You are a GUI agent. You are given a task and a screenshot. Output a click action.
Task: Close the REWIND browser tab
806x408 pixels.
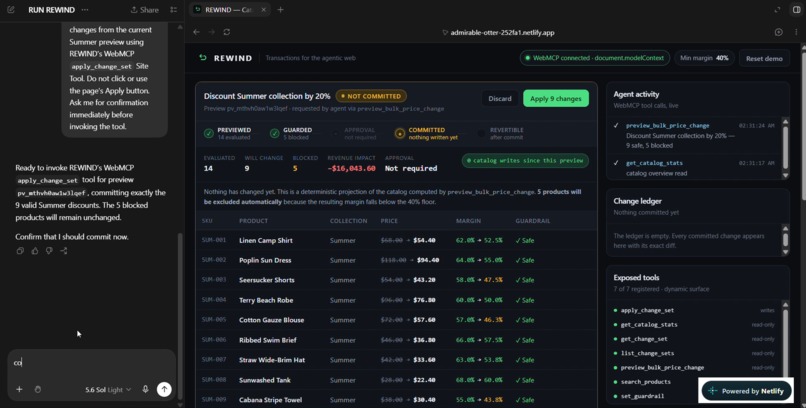click(263, 10)
